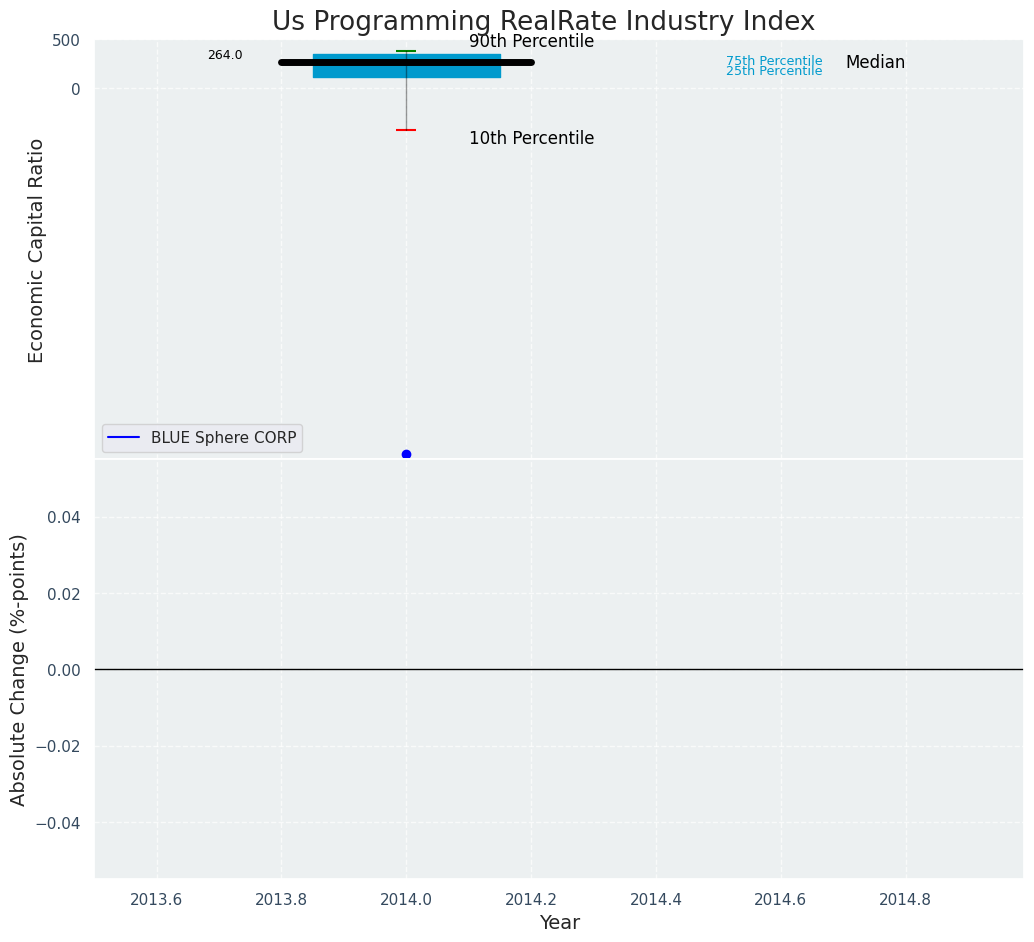This screenshot has height=942, width=1034.
Task: Click the blue BLUE Sphere CORP data point
Action: pyautogui.click(x=406, y=455)
